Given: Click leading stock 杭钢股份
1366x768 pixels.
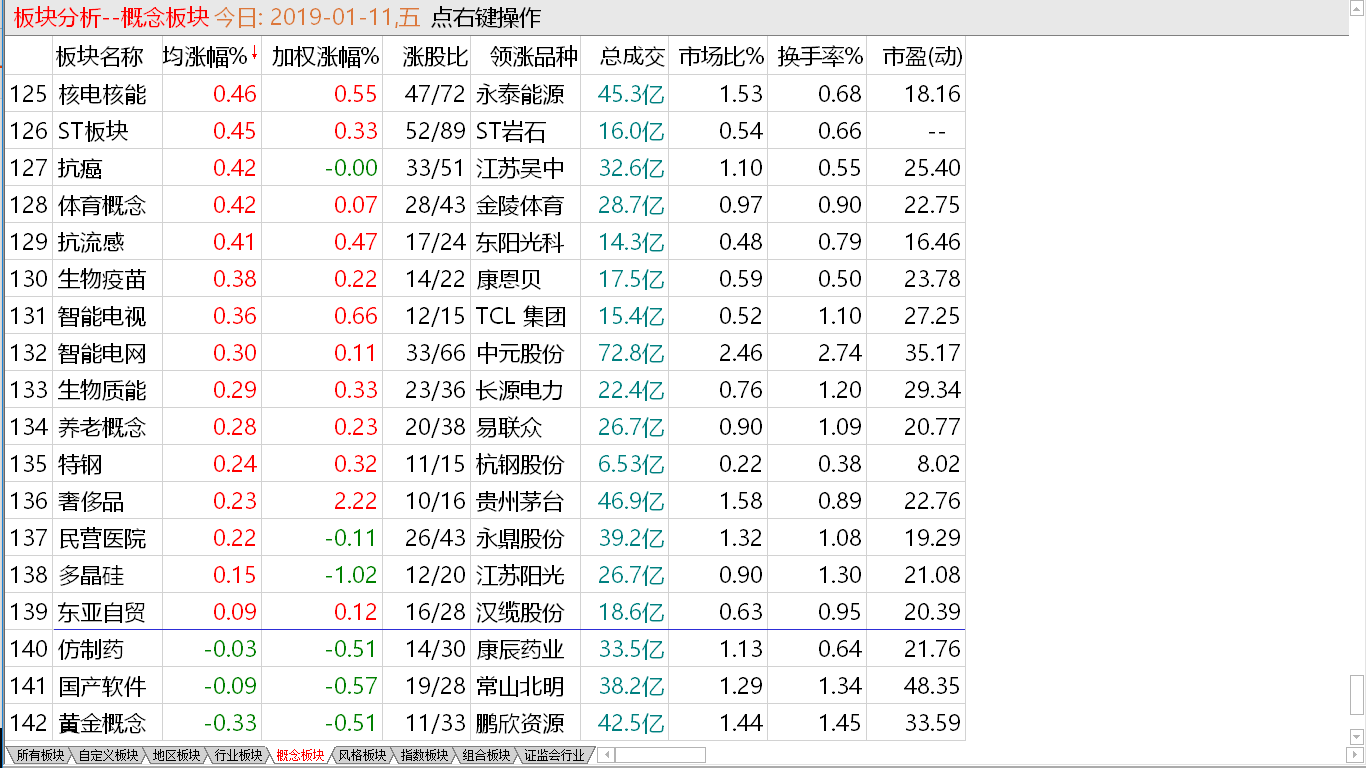Looking at the screenshot, I should click(x=520, y=464).
